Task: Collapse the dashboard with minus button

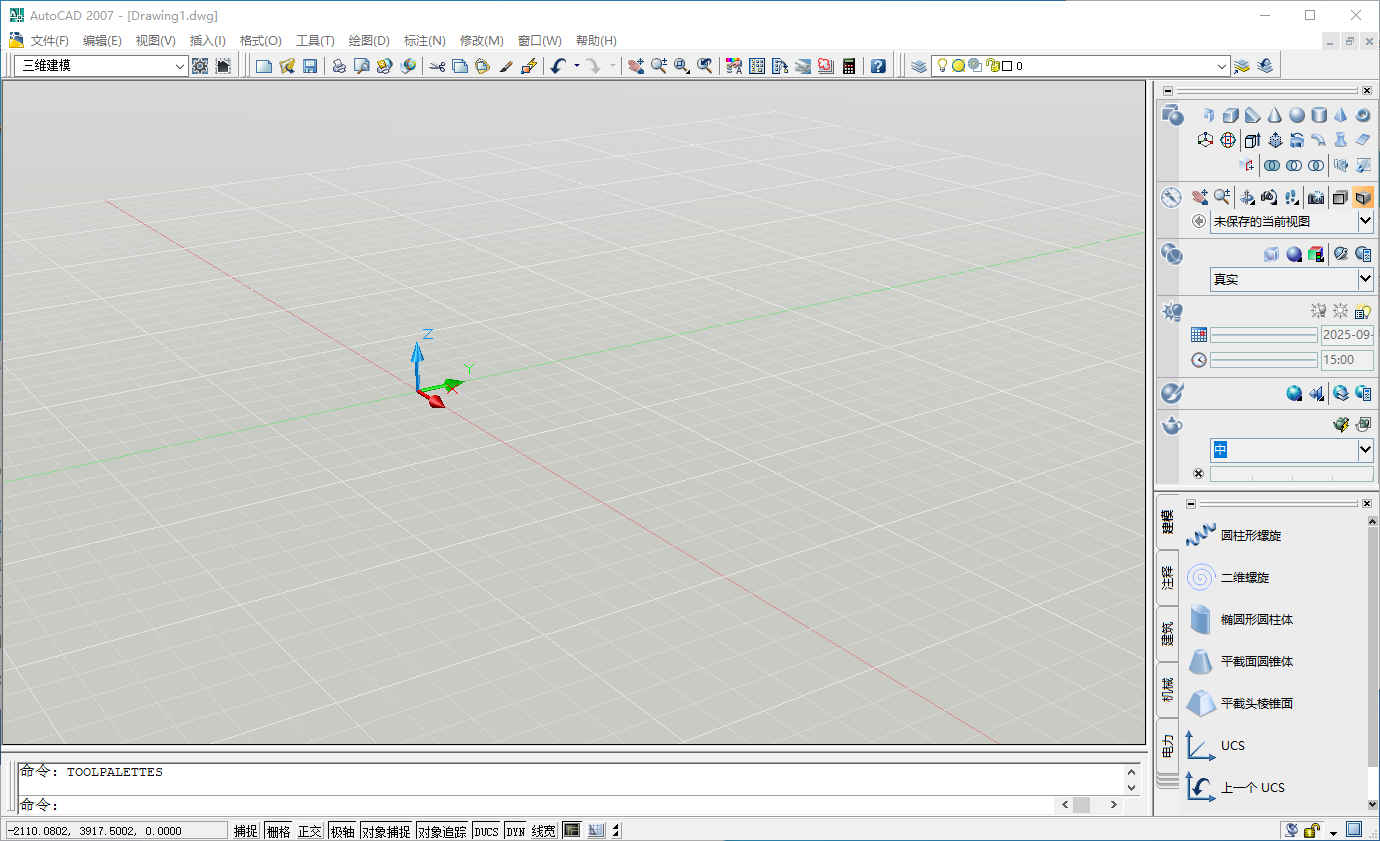Action: click(1167, 91)
